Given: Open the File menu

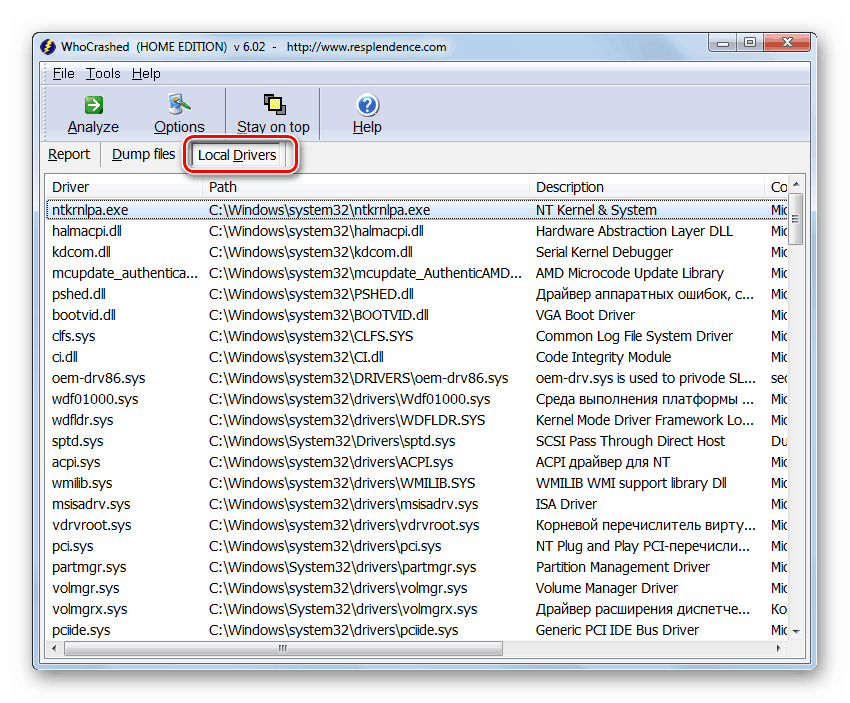Looking at the screenshot, I should [63, 74].
